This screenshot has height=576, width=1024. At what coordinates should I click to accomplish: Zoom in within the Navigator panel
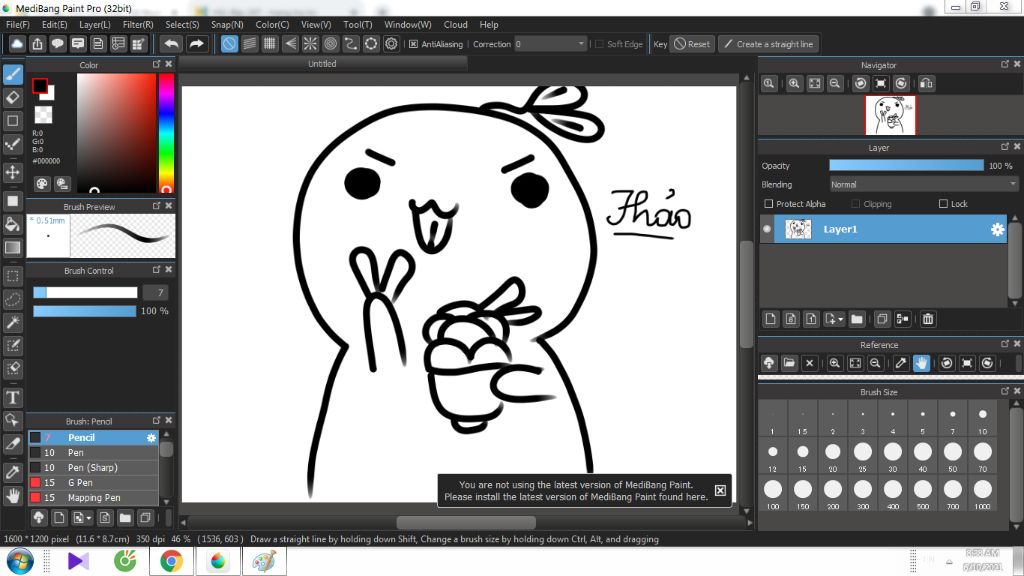(x=794, y=84)
